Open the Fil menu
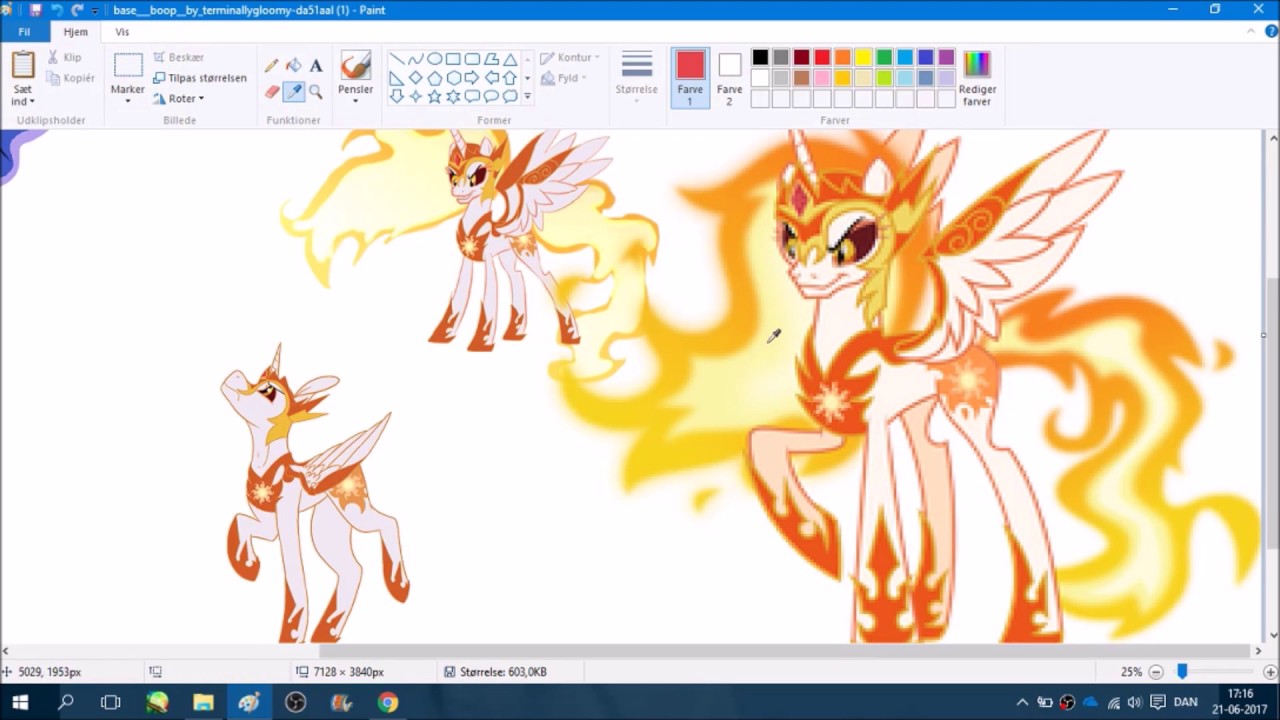The width and height of the screenshot is (1280, 720). (24, 32)
